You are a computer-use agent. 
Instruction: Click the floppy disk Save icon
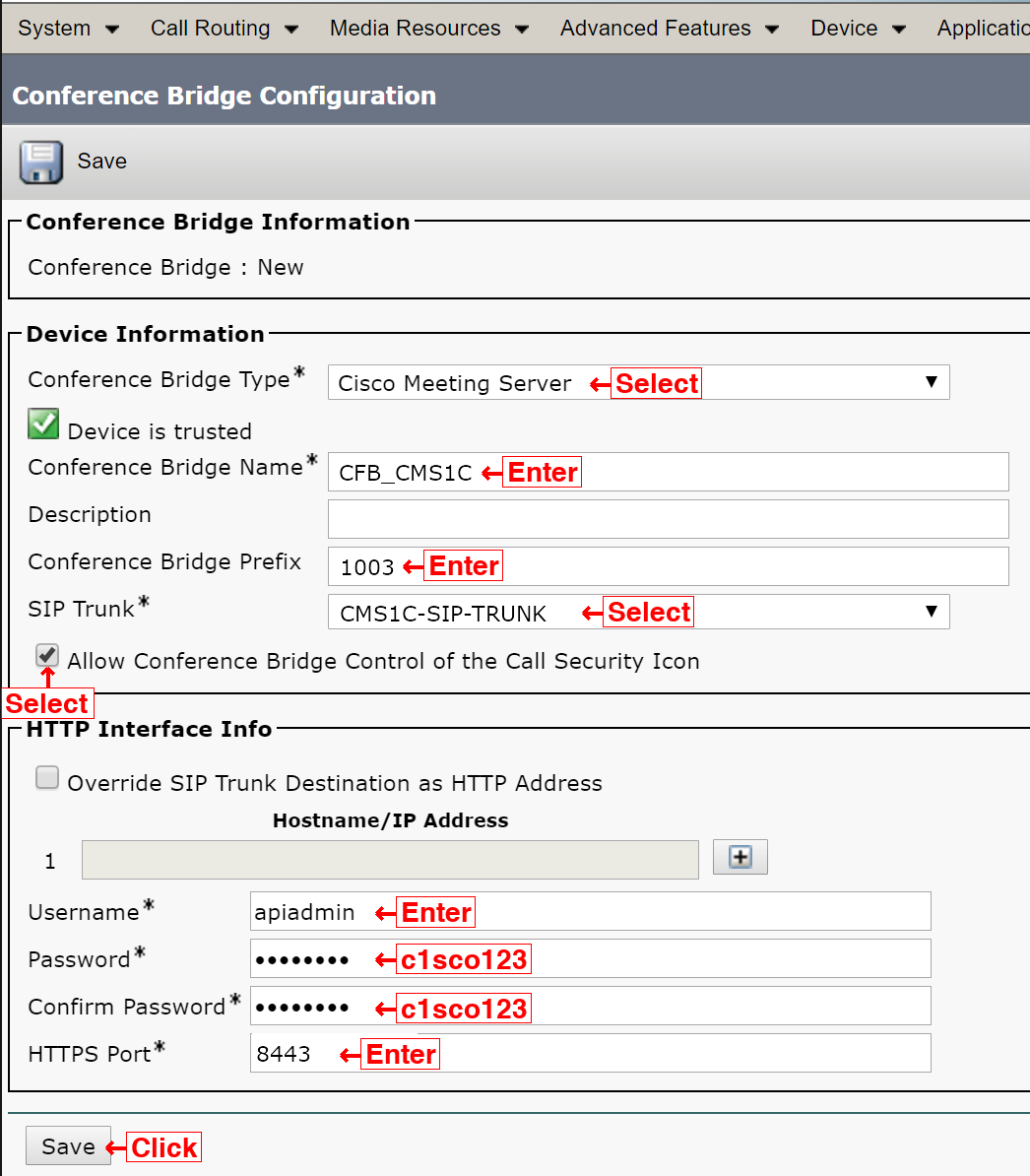[x=41, y=162]
